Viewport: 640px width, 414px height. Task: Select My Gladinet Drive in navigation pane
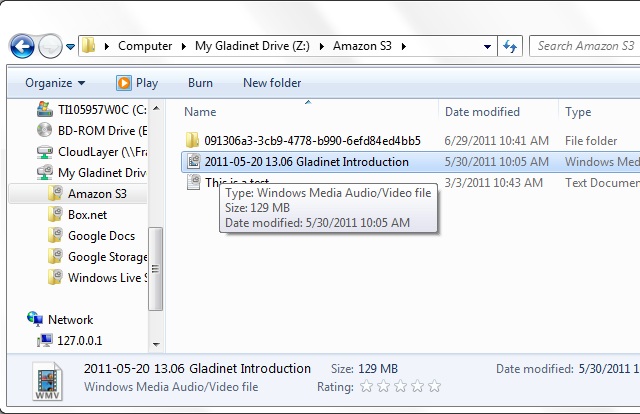(102, 173)
